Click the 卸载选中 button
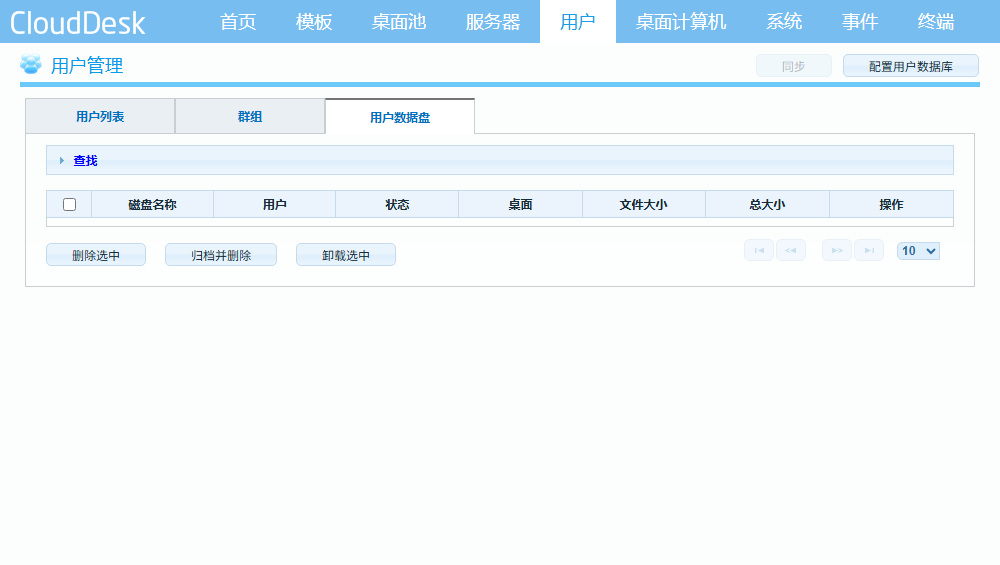The width and height of the screenshot is (1000, 565). (x=346, y=255)
